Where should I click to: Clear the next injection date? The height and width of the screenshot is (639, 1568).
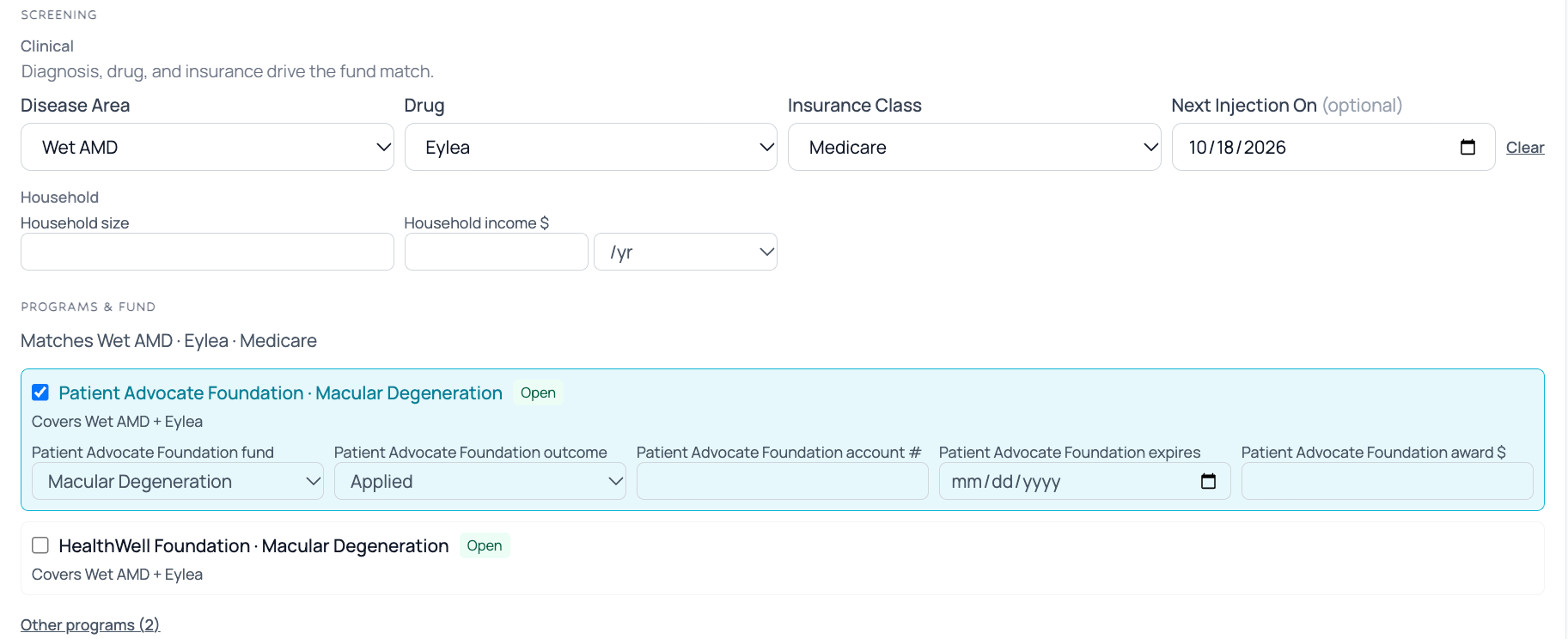(1525, 148)
